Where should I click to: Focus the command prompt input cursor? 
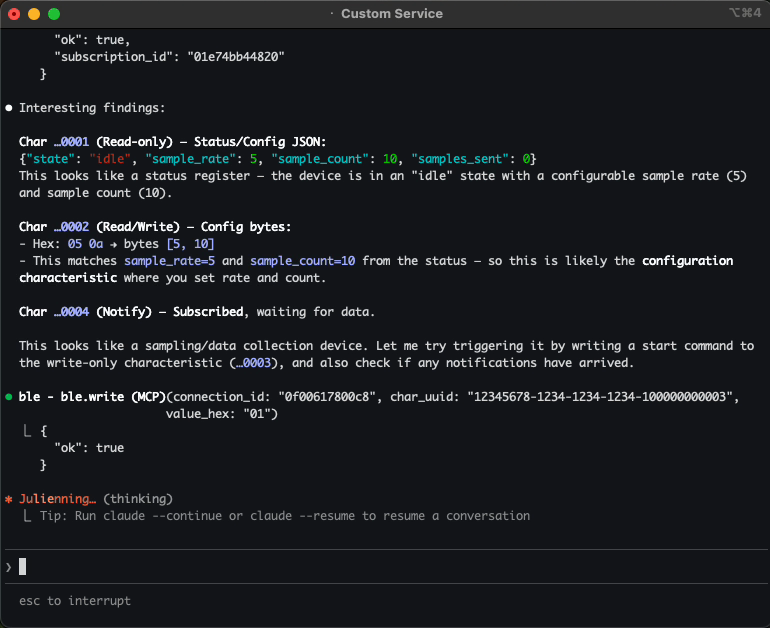(x=23, y=567)
